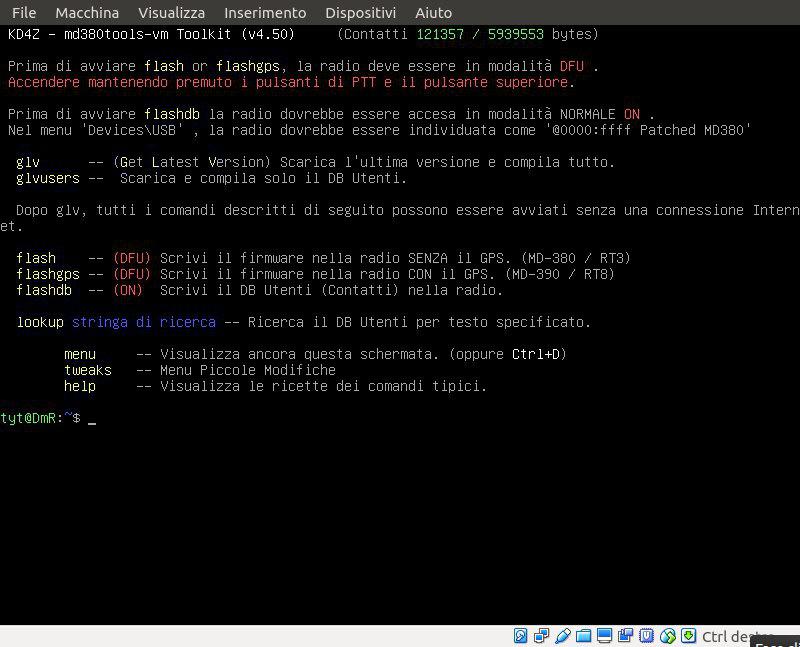Click the contact count '121357'
This screenshot has width=800, height=647.
pyautogui.click(x=440, y=34)
